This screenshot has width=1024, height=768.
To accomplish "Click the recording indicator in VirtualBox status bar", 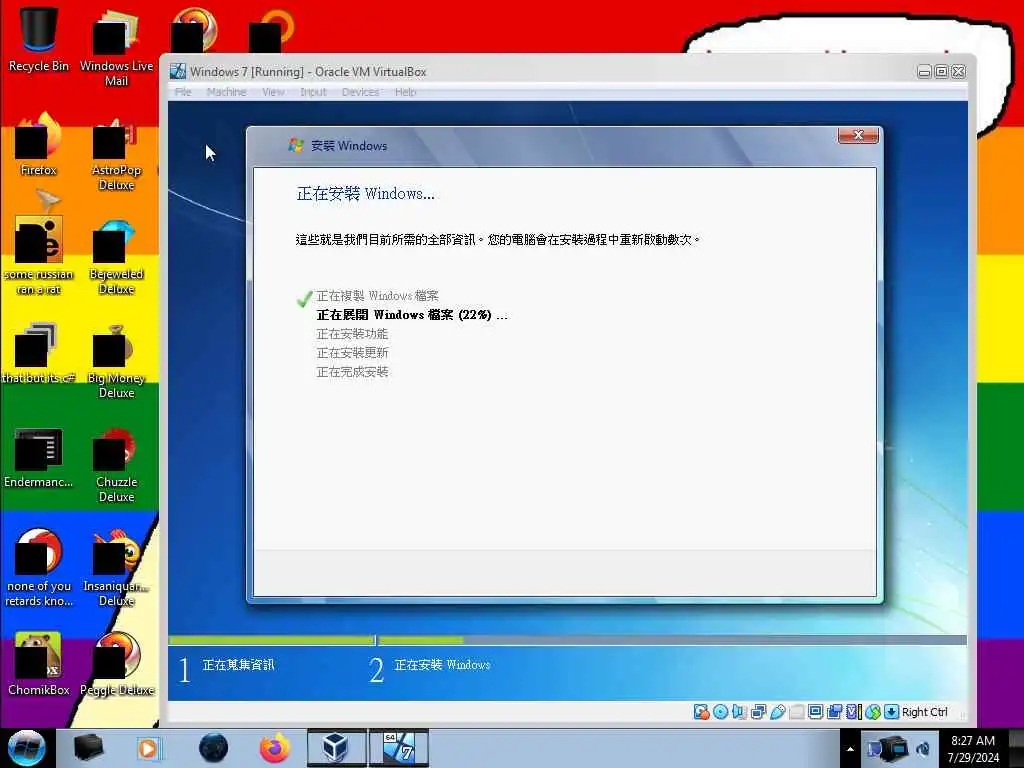I will [834, 712].
